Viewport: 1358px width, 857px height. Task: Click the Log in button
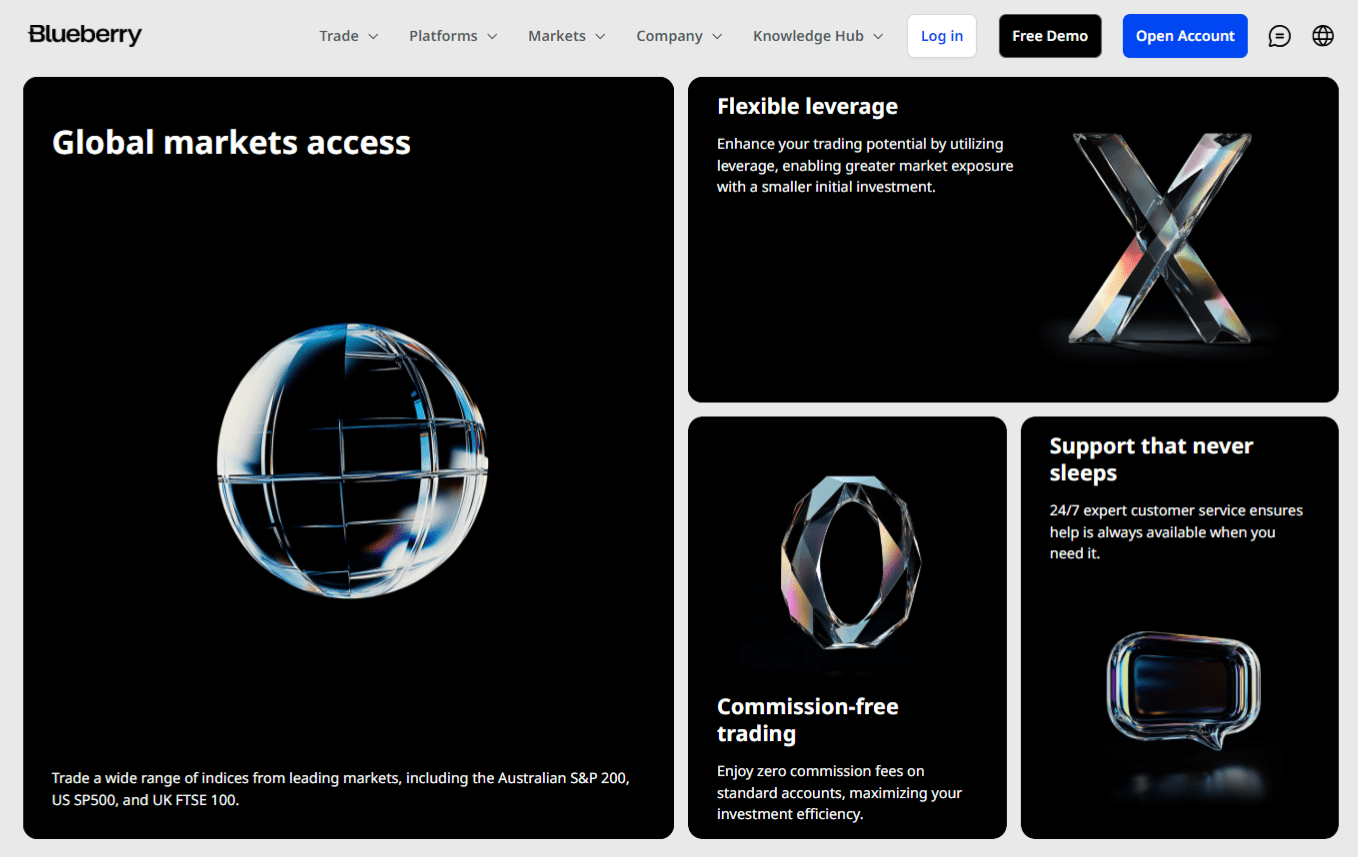(x=942, y=36)
